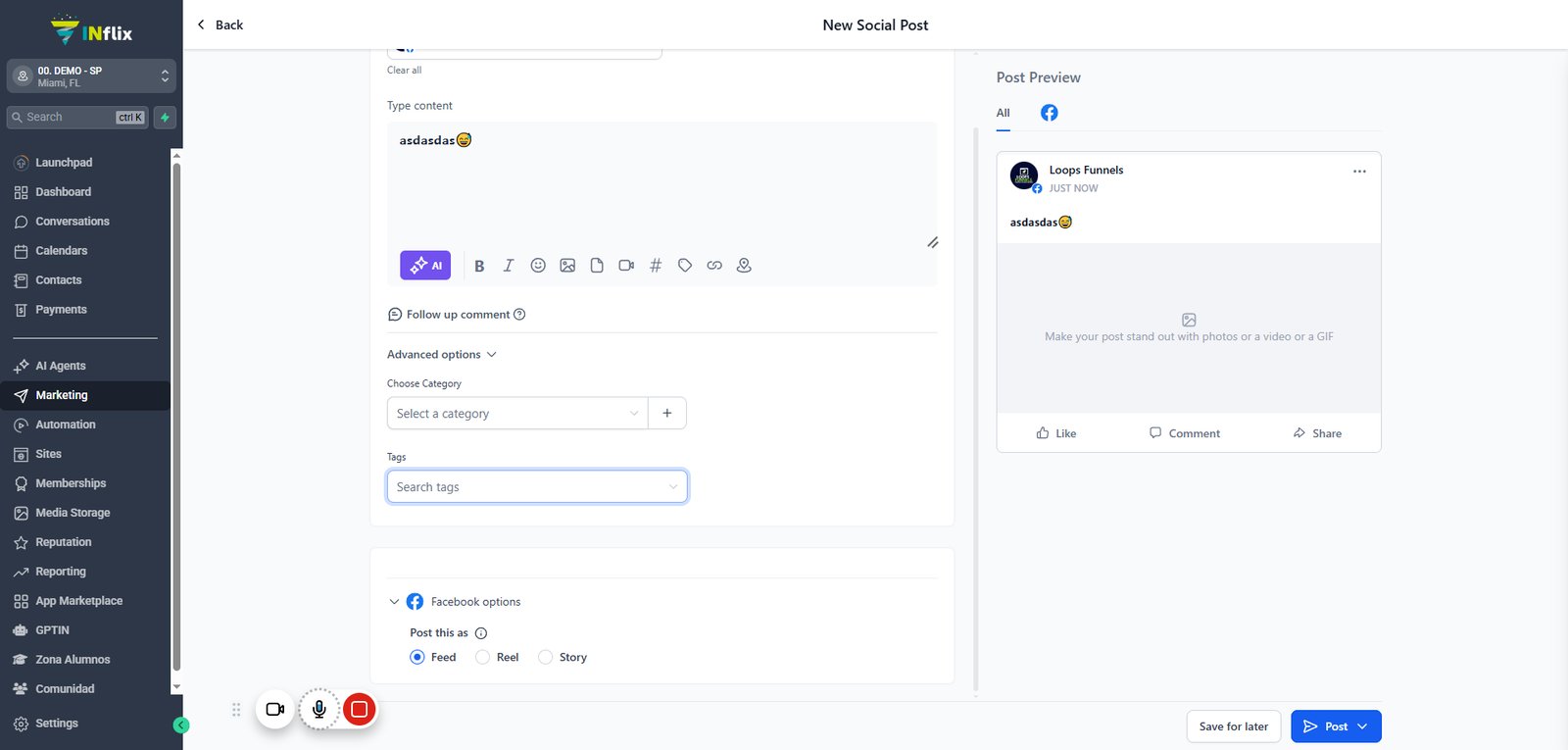Add a location with the pin icon
The width and height of the screenshot is (1568, 750).
click(x=744, y=266)
